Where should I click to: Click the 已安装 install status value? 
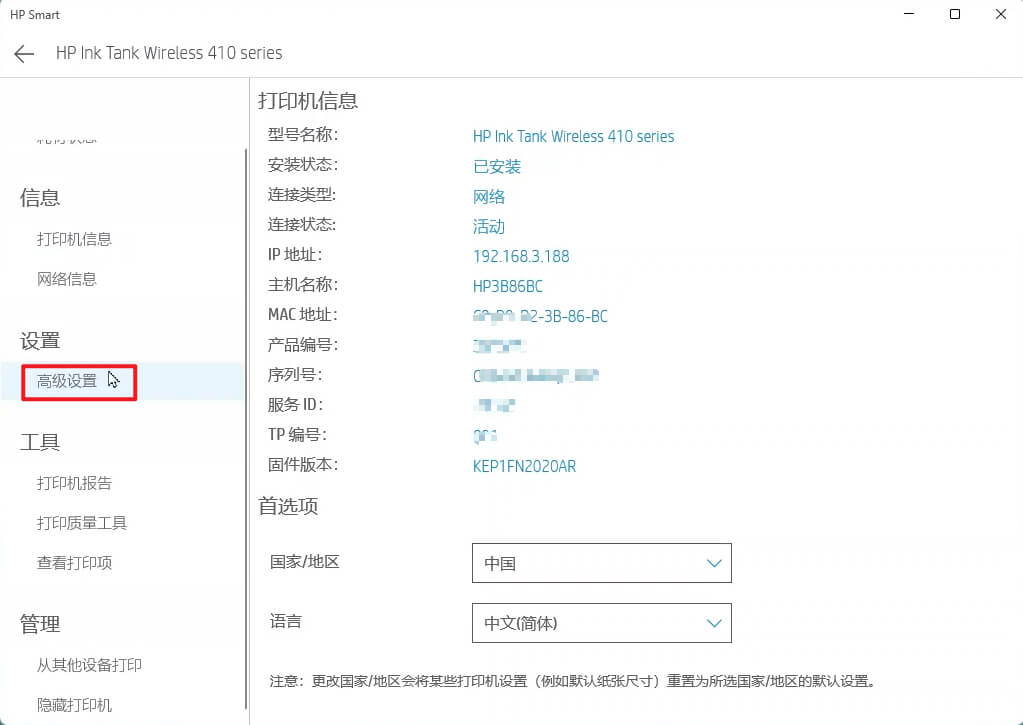point(496,166)
